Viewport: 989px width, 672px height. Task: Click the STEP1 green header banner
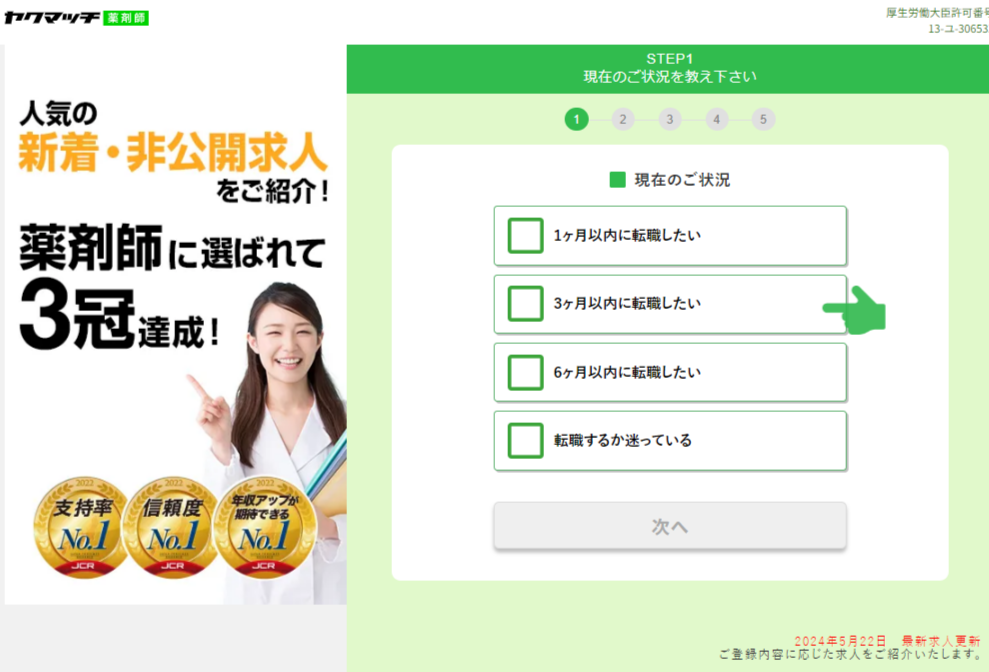click(668, 69)
